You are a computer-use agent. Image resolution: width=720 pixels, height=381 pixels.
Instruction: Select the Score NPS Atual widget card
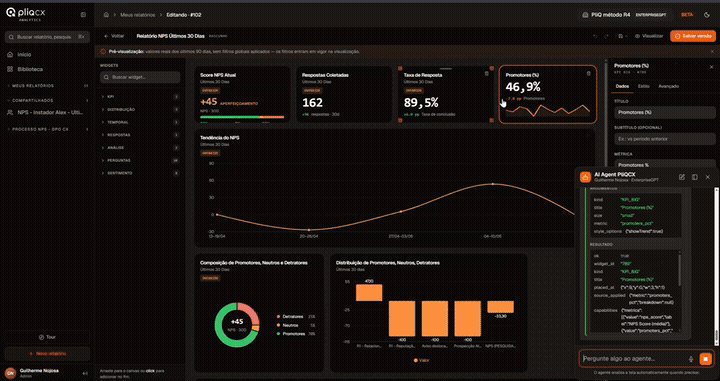click(x=242, y=94)
